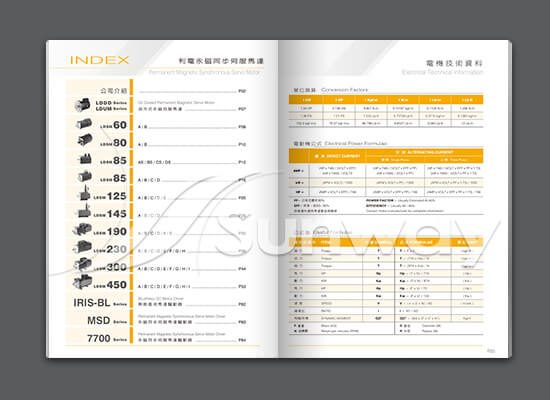Click the ALTERNATING CURRENT table header

(x=424, y=152)
